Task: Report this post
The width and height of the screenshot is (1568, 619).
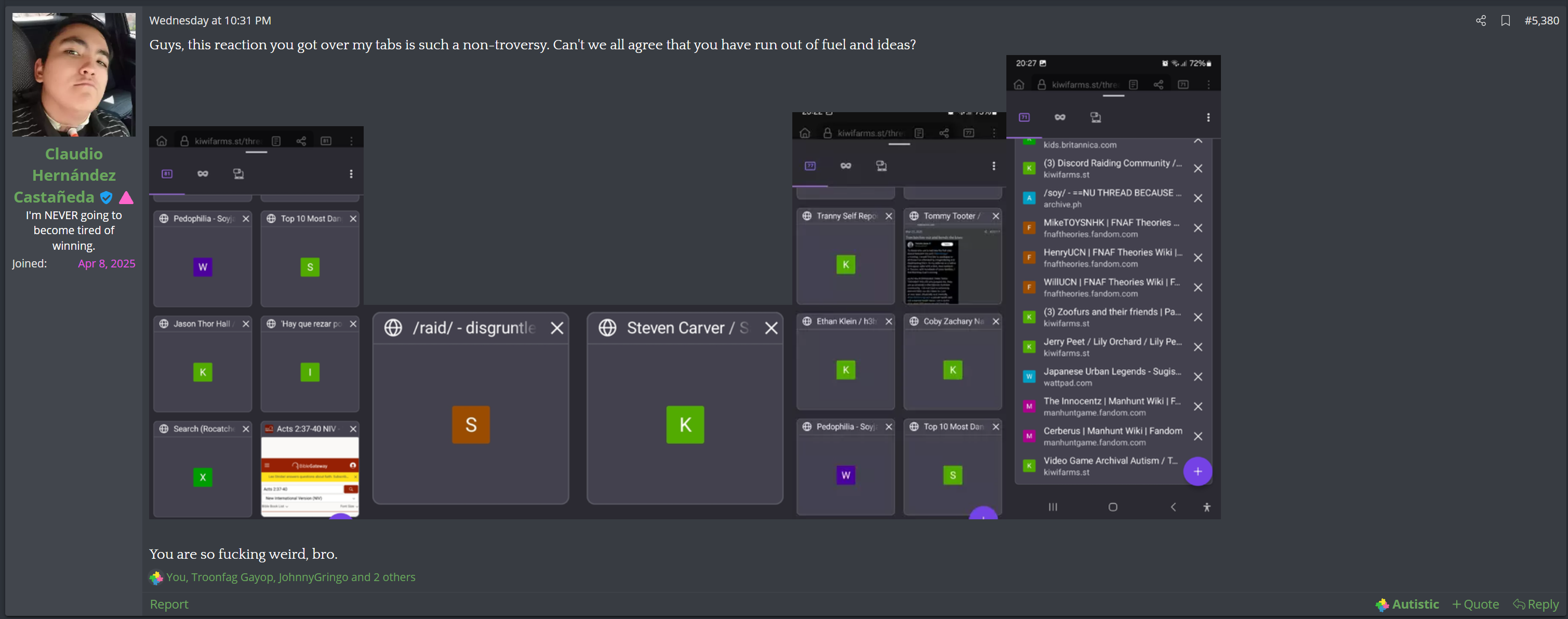Action: coord(169,604)
